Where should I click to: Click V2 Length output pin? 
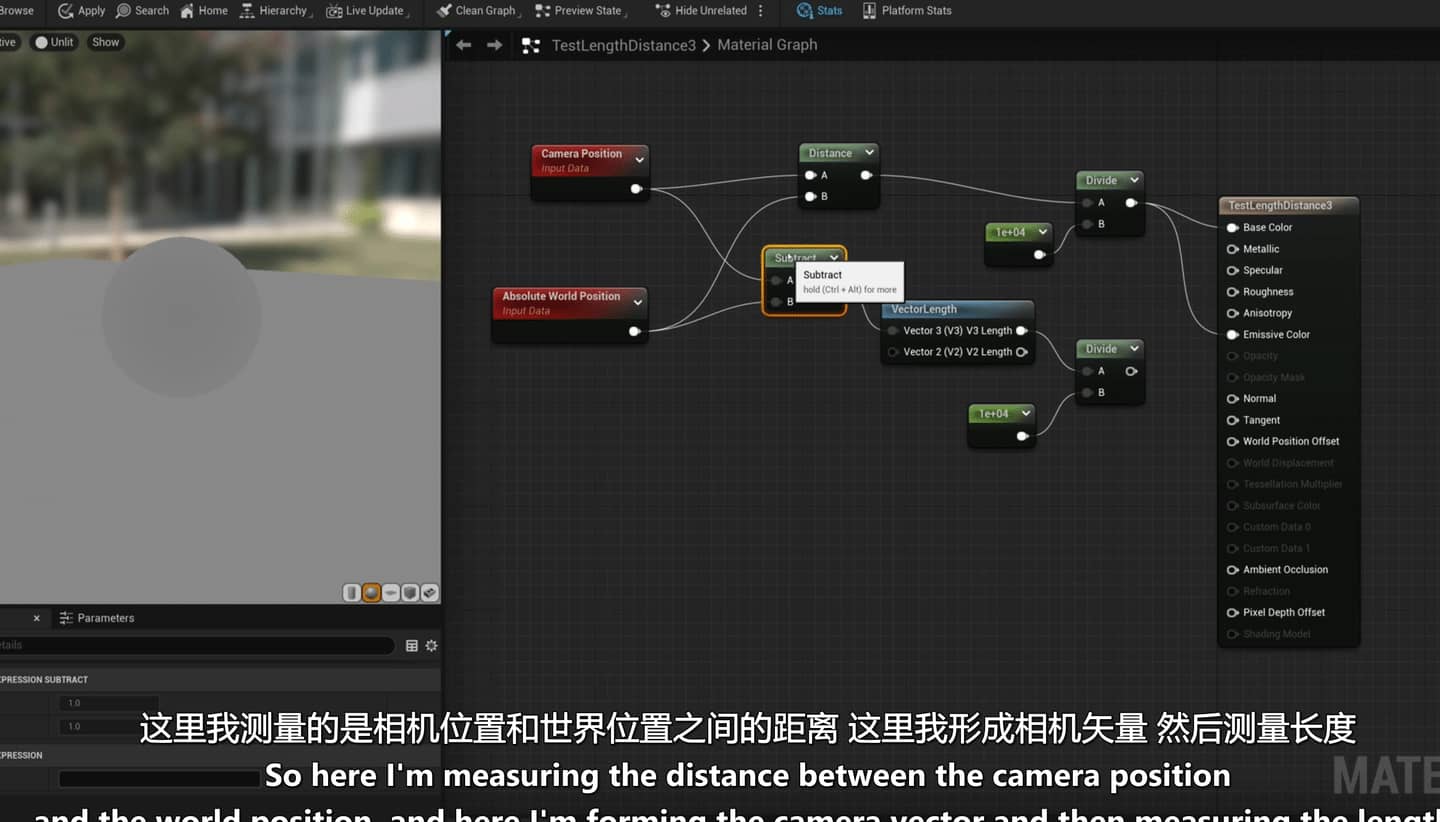coord(1021,352)
